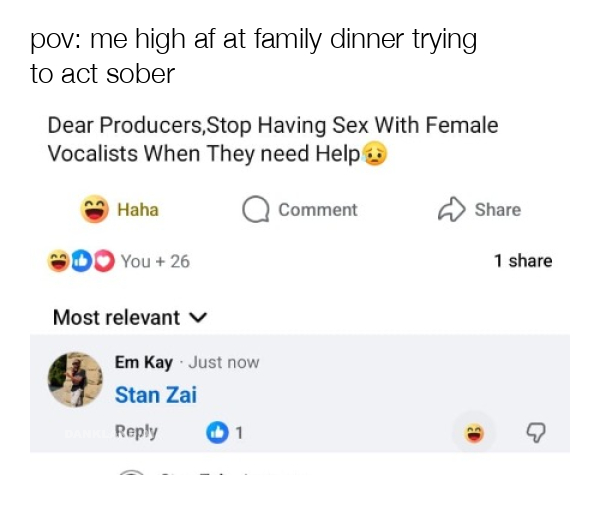Click the blue like icon on Em Kay's comment
The image size is (600, 505).
216,432
